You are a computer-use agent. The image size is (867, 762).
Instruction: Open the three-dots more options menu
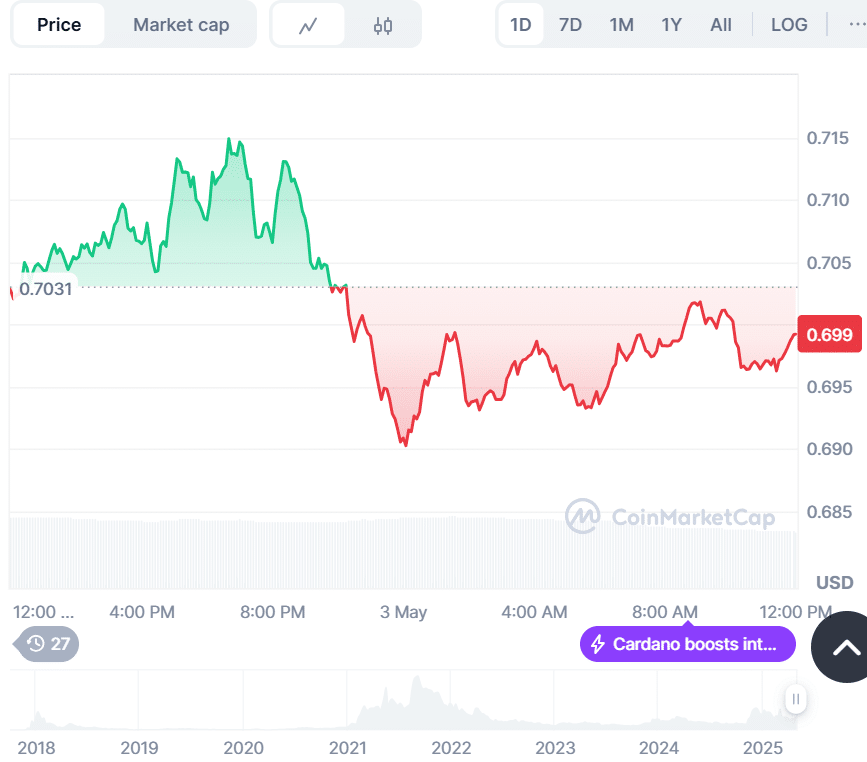pyautogui.click(x=858, y=25)
